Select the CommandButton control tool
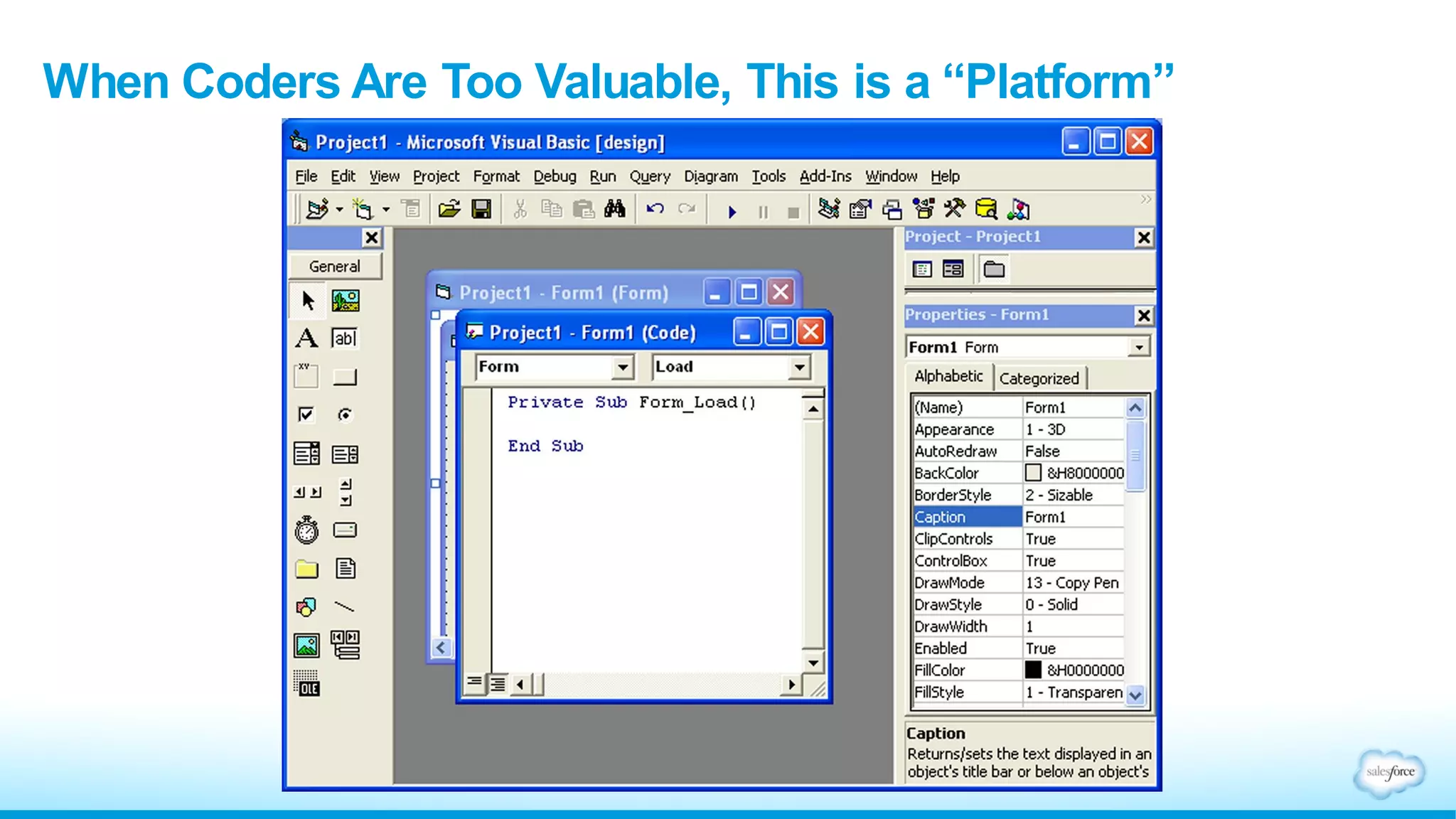 (345, 376)
